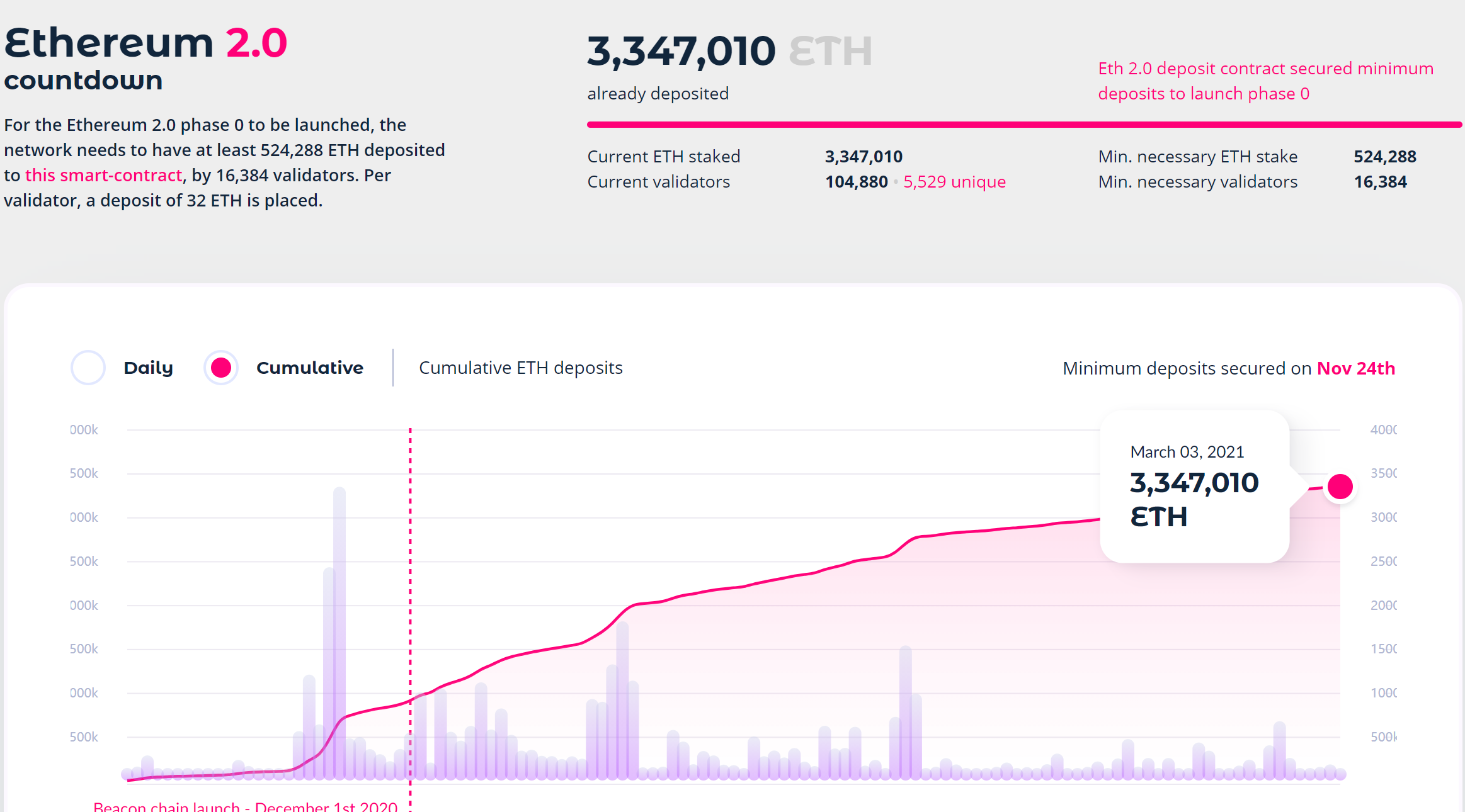Screen dimensions: 1465x812
Task: Click the 'Nov 24th' date text
Action: [1355, 368]
